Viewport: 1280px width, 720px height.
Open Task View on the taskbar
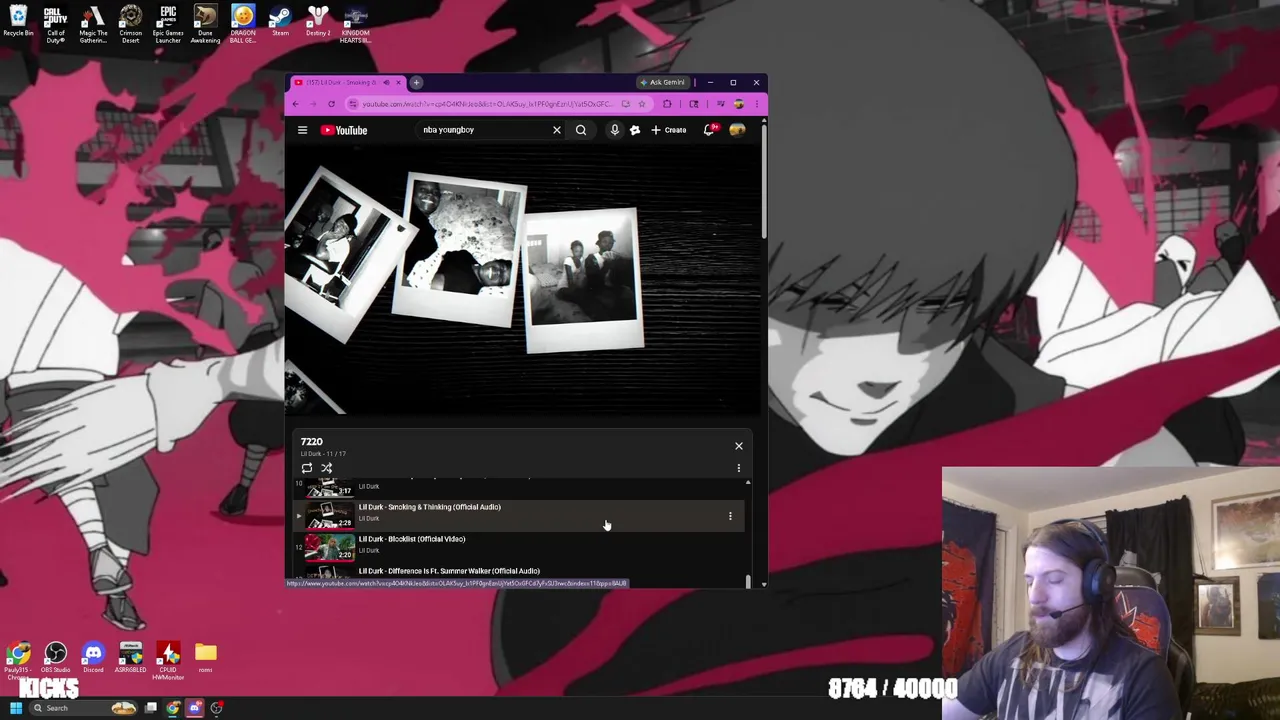tap(151, 708)
